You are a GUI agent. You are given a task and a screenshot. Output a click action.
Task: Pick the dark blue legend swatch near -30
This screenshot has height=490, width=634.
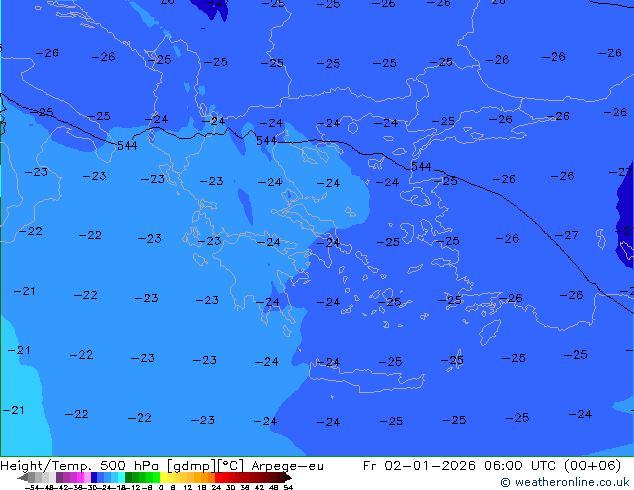coord(94,477)
